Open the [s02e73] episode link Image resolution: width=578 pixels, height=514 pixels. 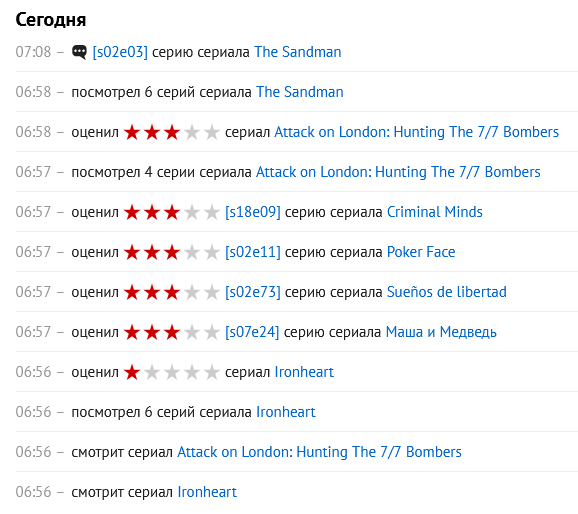[x=253, y=292]
